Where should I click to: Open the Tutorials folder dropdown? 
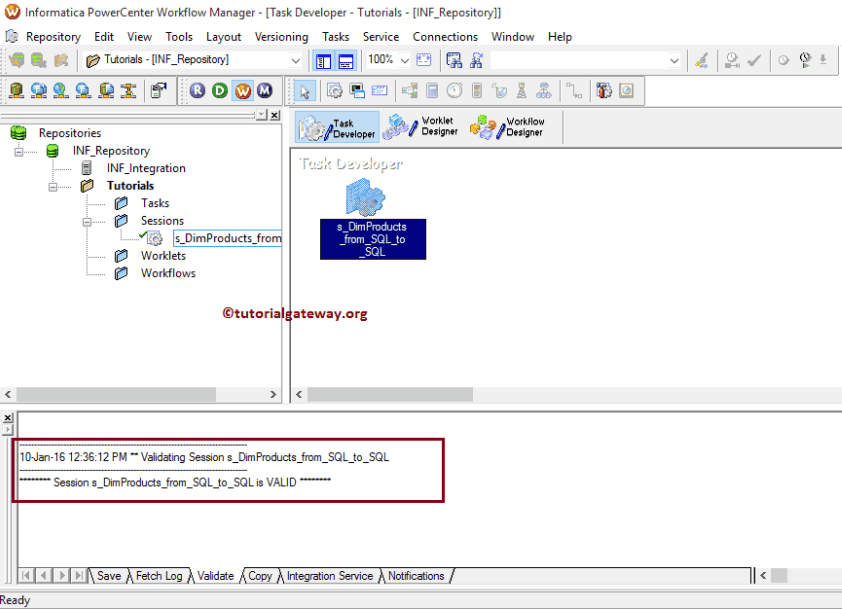295,60
